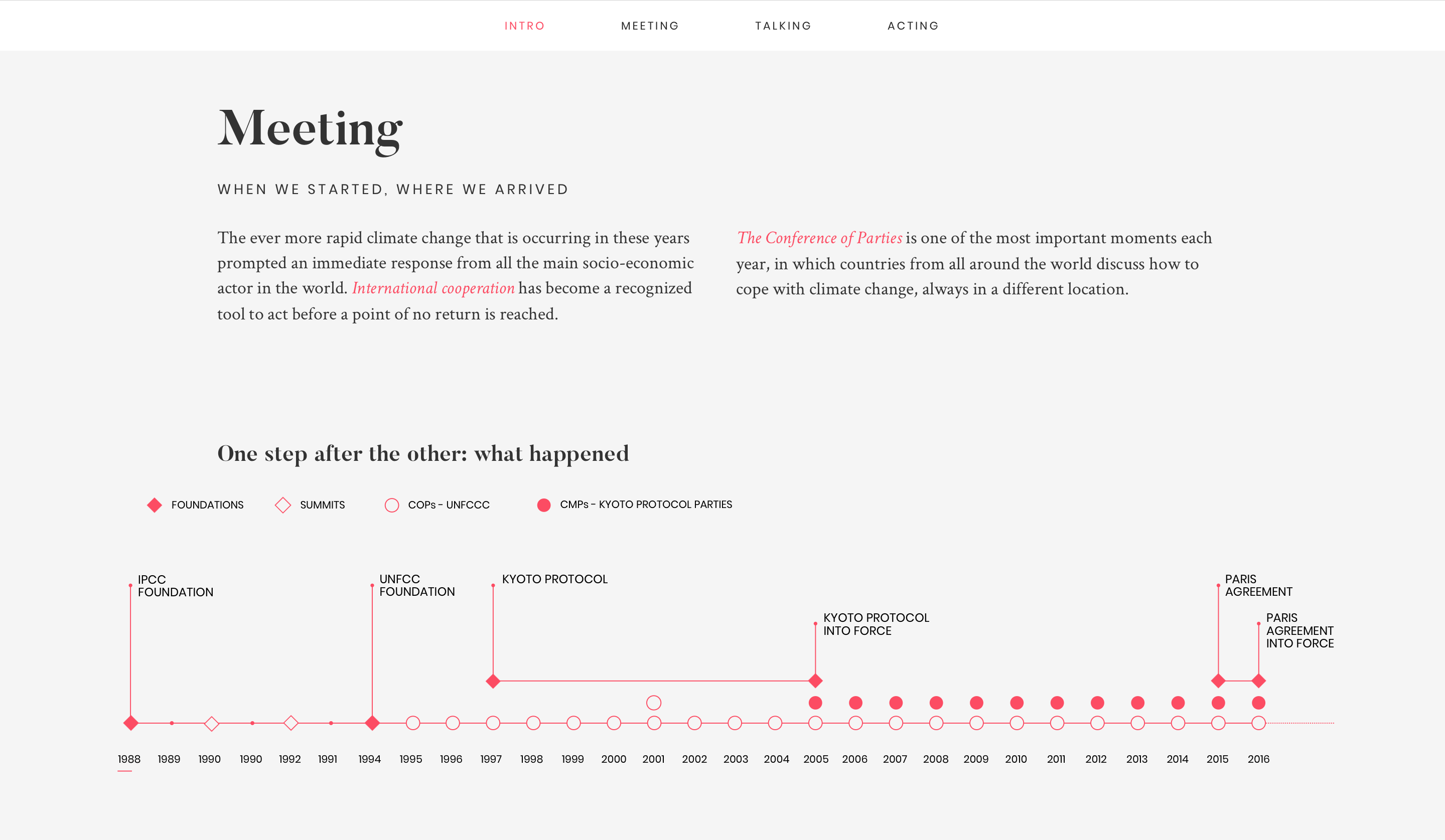Screen dimensions: 1445x840
Task: Open the Intro navigation tab
Action: click(525, 26)
